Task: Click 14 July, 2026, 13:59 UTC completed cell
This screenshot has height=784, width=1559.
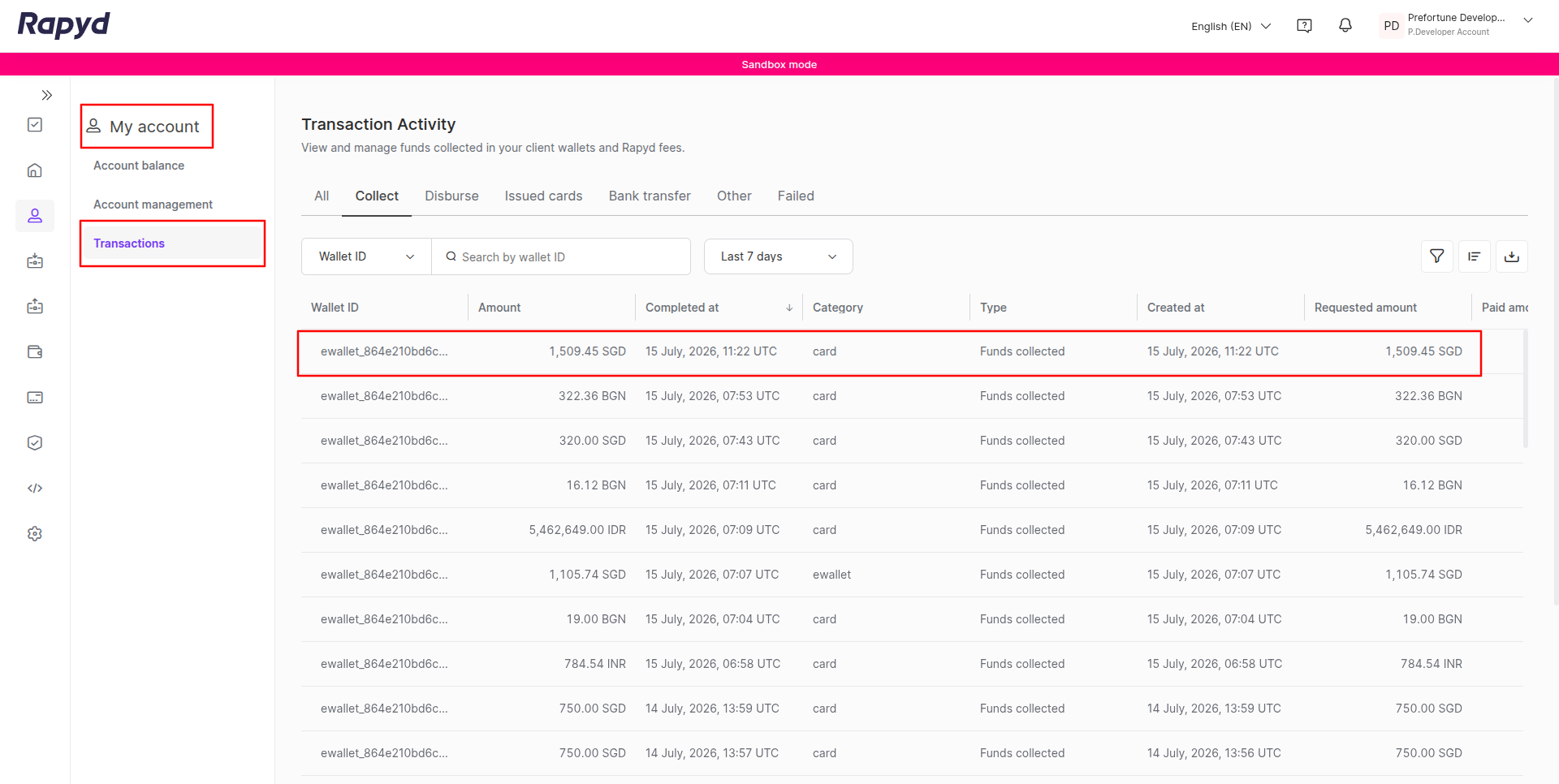Action: [x=712, y=709]
